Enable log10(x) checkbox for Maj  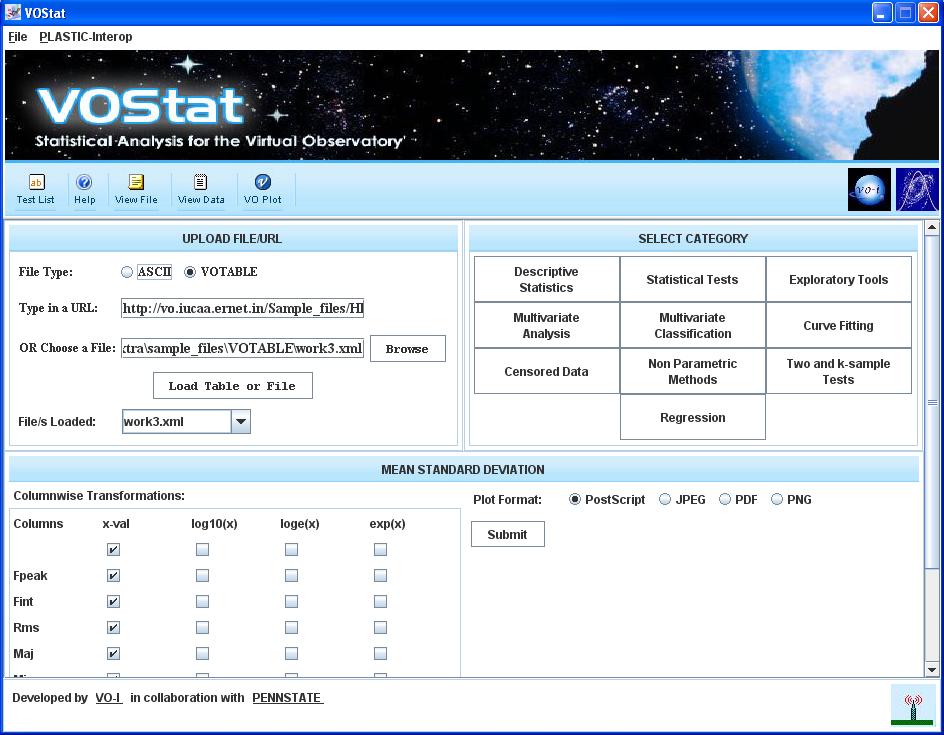(x=202, y=653)
